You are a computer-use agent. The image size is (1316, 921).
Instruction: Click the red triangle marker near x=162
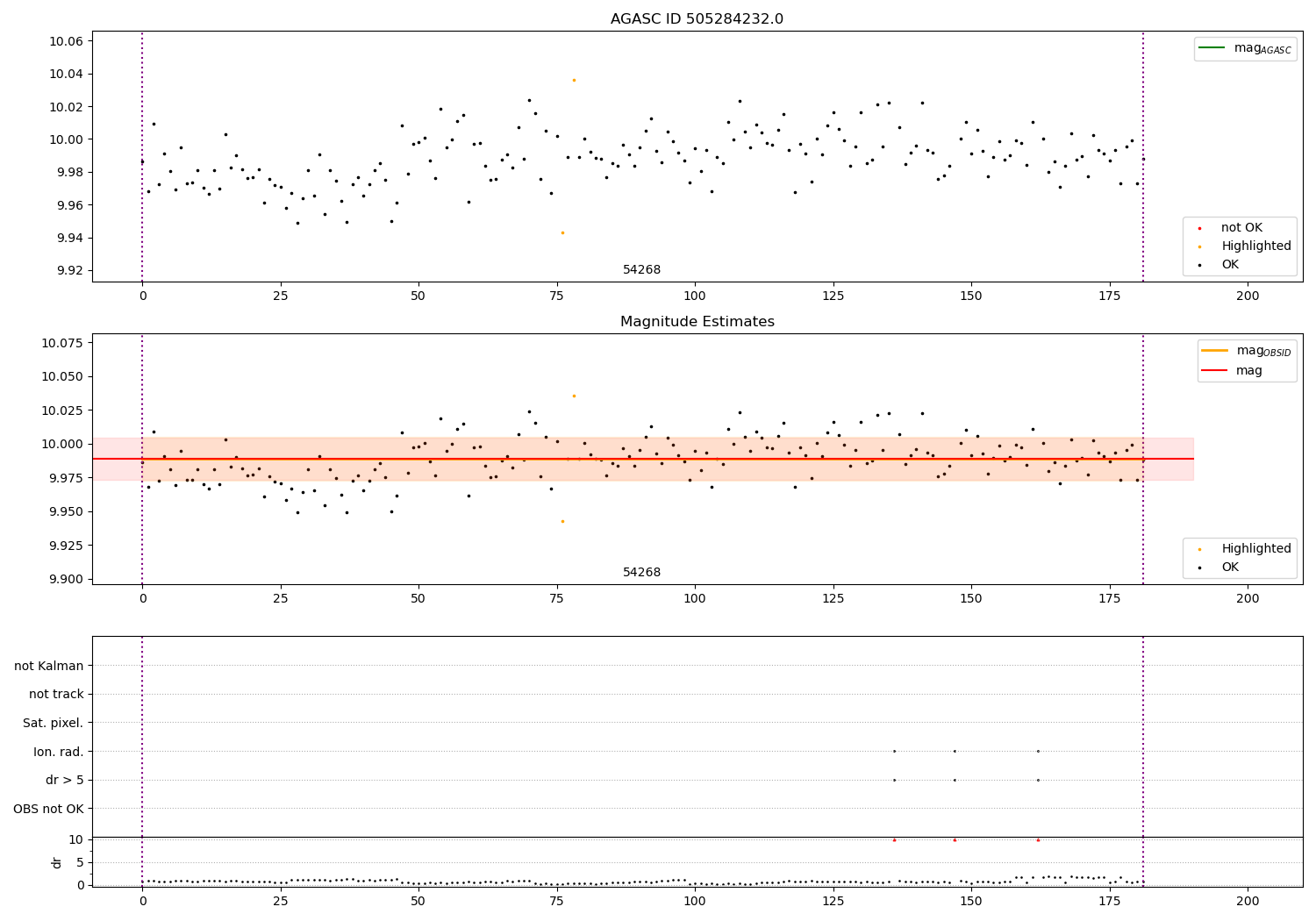pos(1038,839)
